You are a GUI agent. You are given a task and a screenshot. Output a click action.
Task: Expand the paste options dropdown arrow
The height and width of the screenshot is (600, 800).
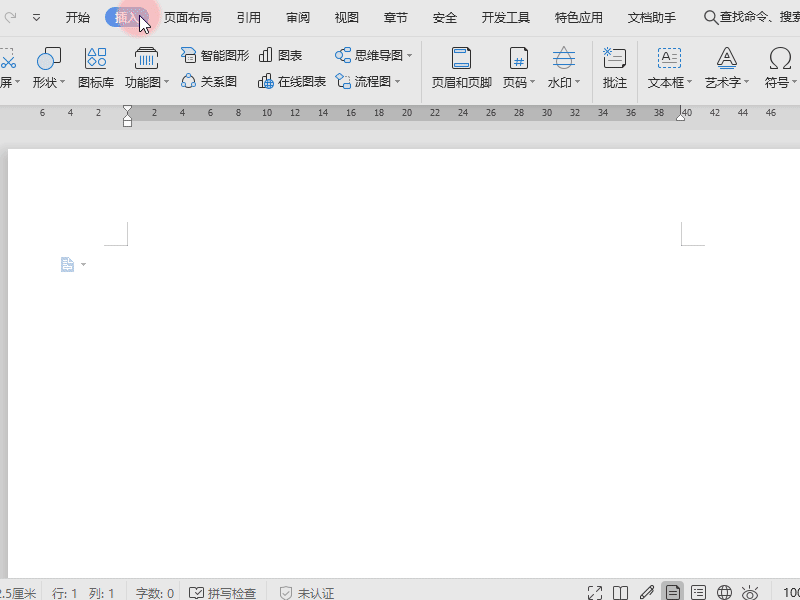point(83,265)
